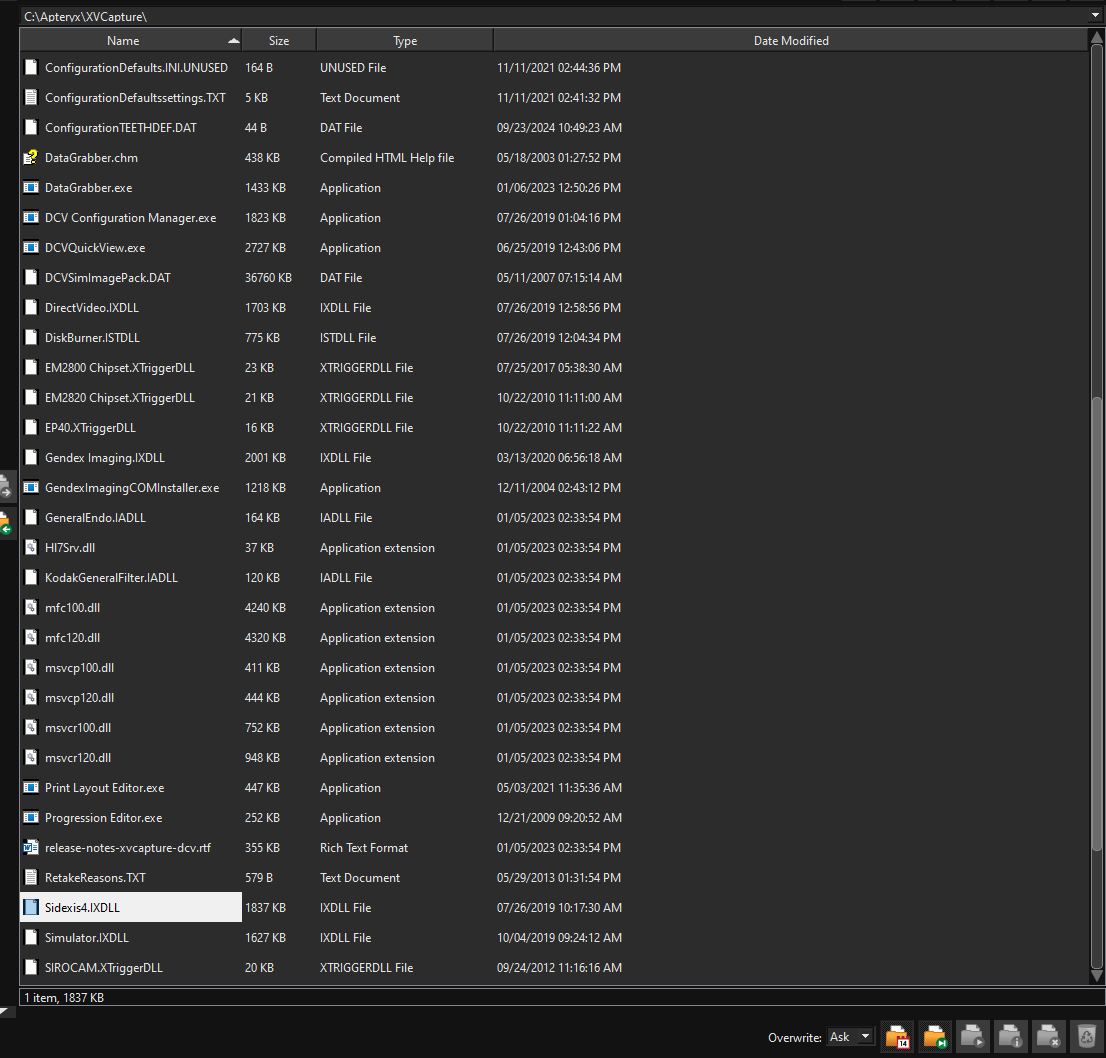Click the blank file icon beside Simulator.IXDLL

(30, 937)
